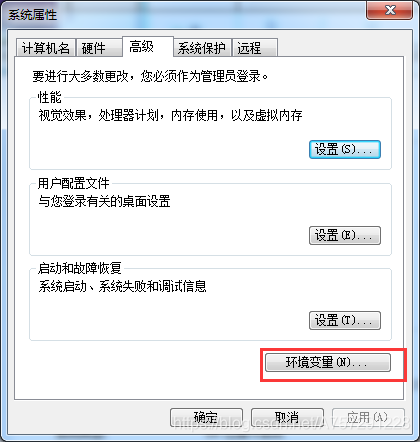Click the 系统启动、系统失败 description text
Viewport: 420px width, 442px height.
pos(122,286)
